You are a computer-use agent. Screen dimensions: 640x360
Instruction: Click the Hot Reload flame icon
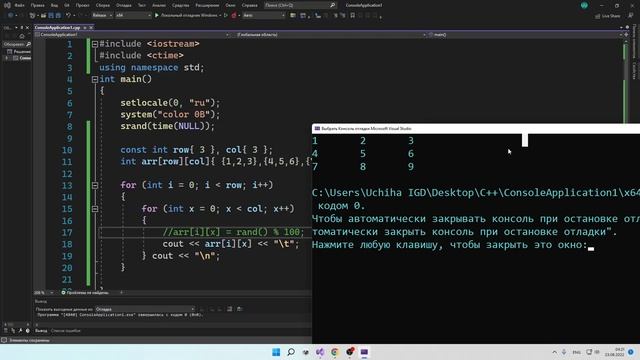[x=234, y=16]
